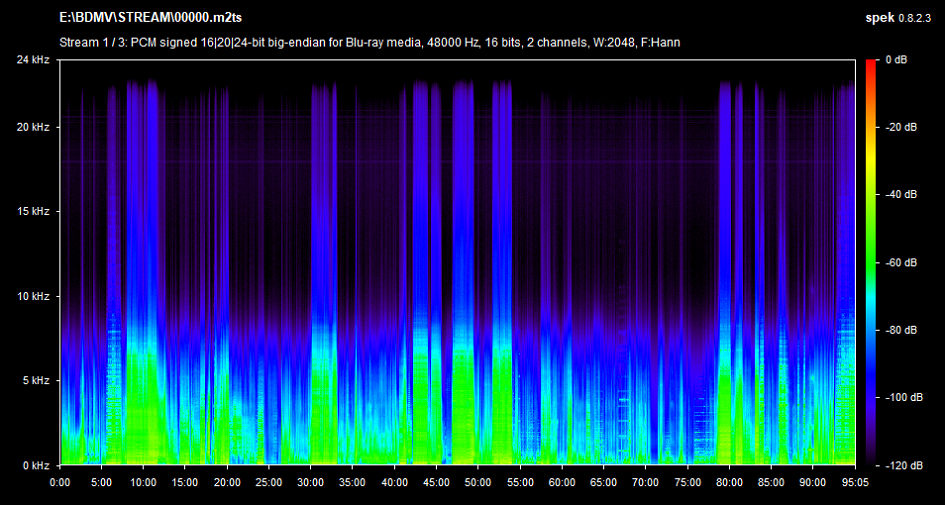Screen dimensions: 945x505
Task: Click the -60 dB scale label
Action: pyautogui.click(x=901, y=263)
